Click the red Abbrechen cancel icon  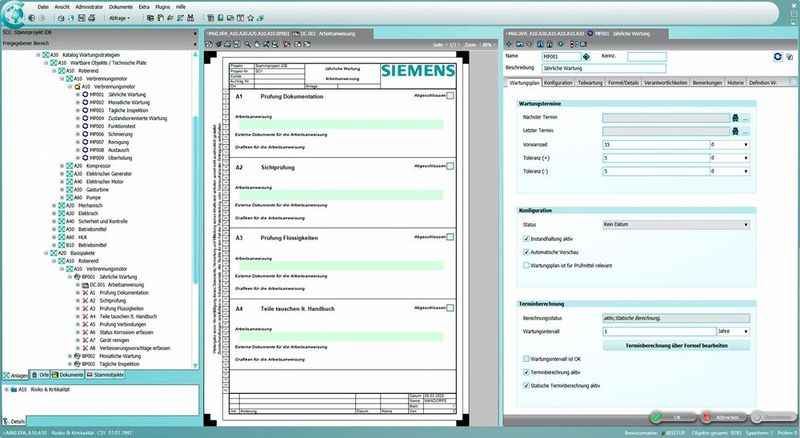(x=707, y=417)
